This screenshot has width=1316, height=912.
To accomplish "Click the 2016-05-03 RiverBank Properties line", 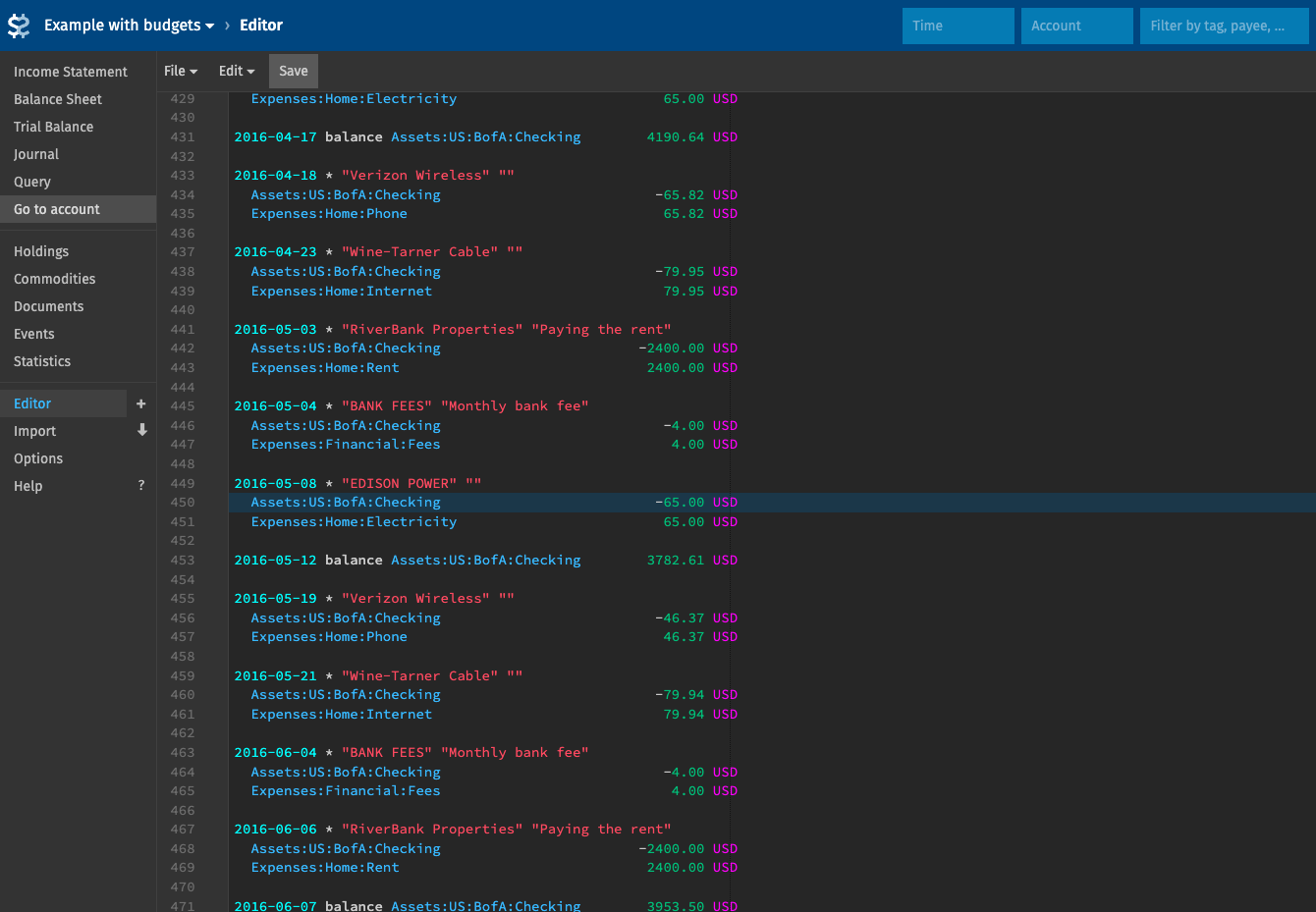I will 453,329.
